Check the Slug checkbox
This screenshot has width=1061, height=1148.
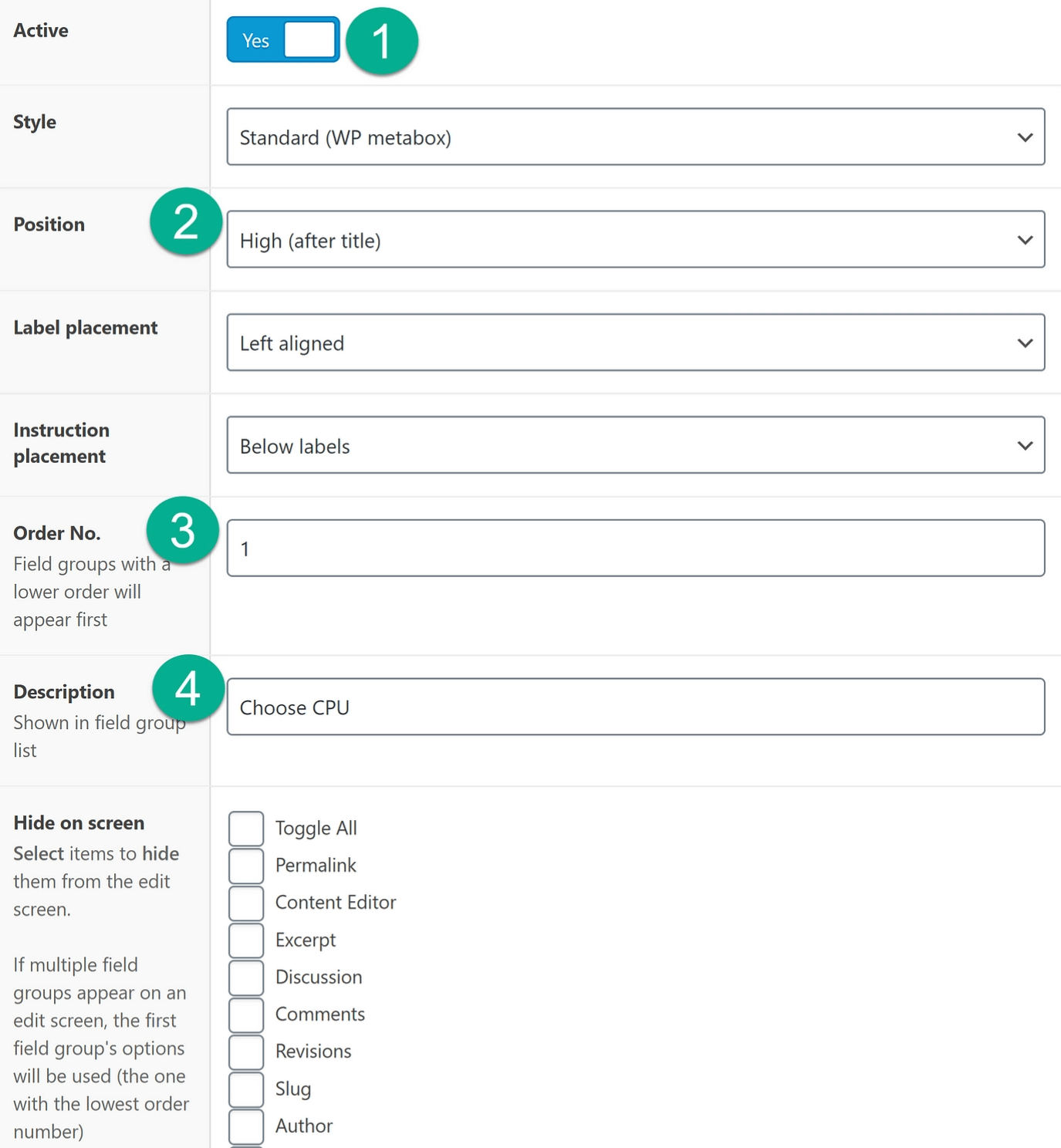[246, 1089]
